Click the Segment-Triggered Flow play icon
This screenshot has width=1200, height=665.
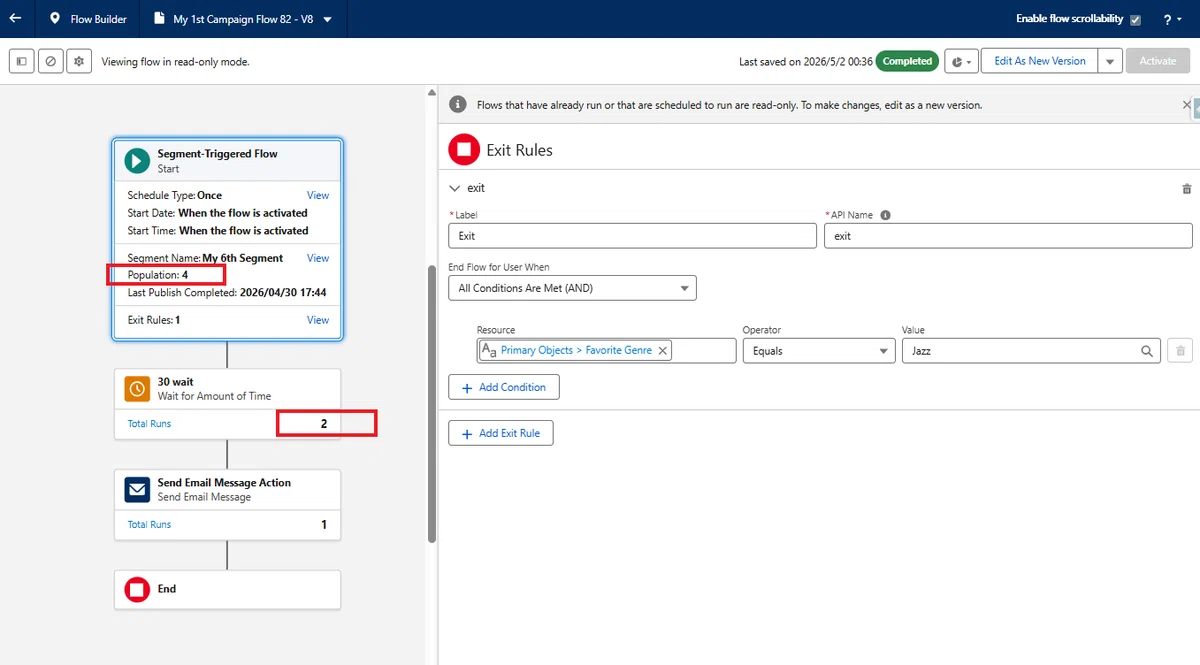pos(137,161)
